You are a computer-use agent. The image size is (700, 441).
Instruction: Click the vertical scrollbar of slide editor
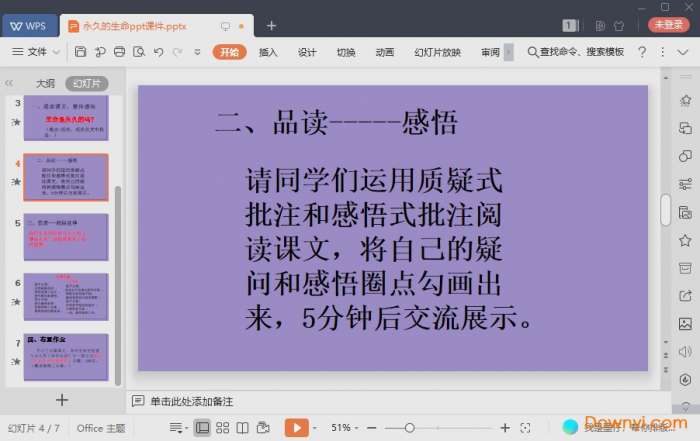point(666,210)
